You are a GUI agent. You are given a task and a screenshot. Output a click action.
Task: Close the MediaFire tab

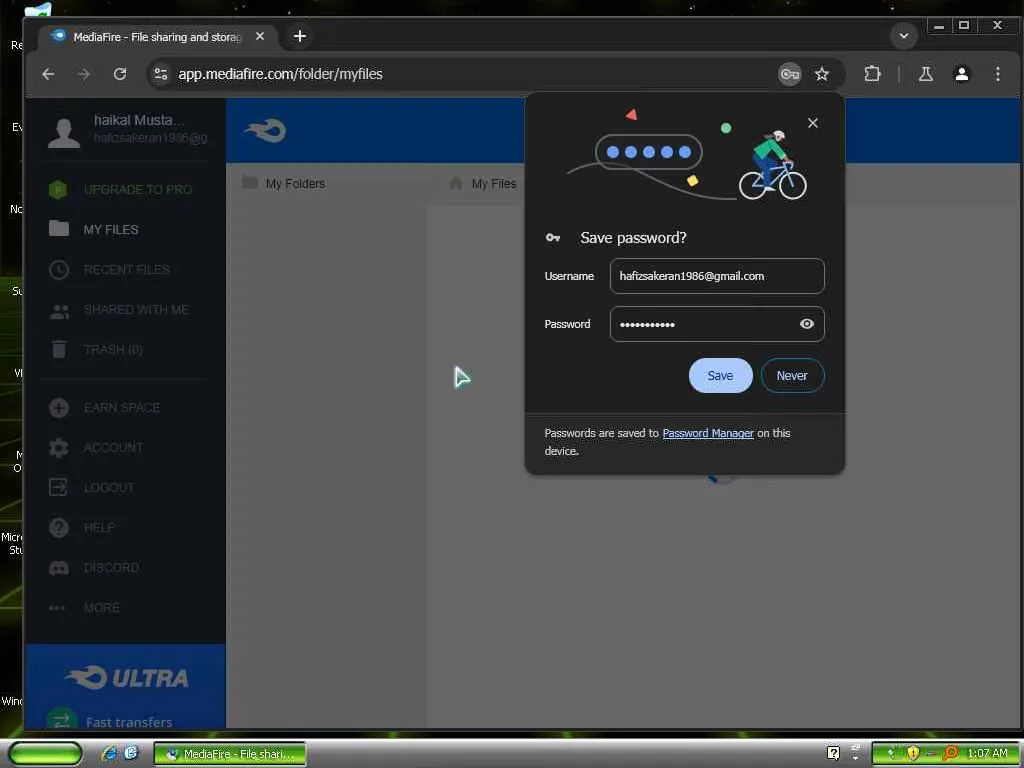click(x=260, y=37)
